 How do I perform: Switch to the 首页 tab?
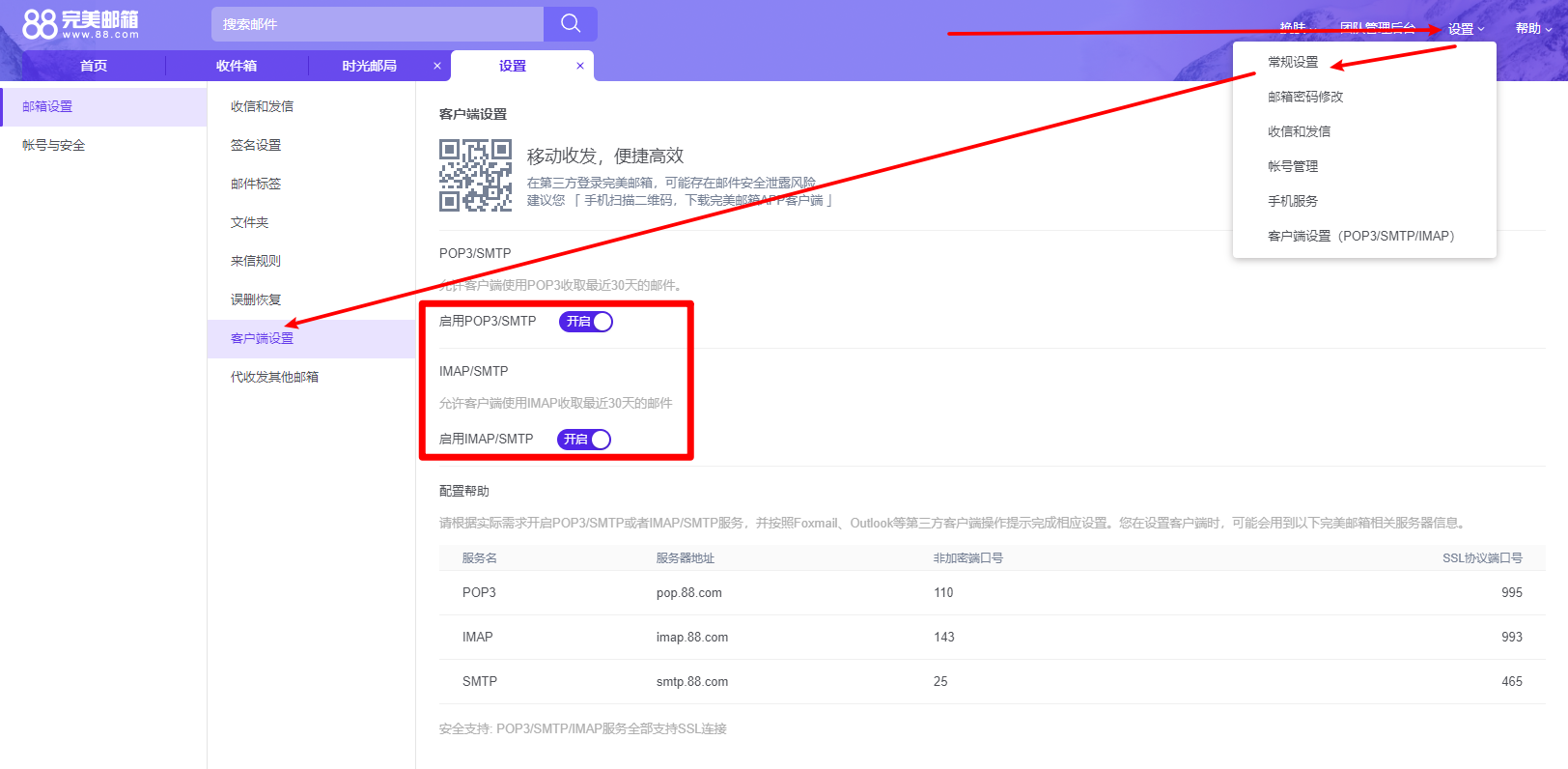(x=94, y=66)
